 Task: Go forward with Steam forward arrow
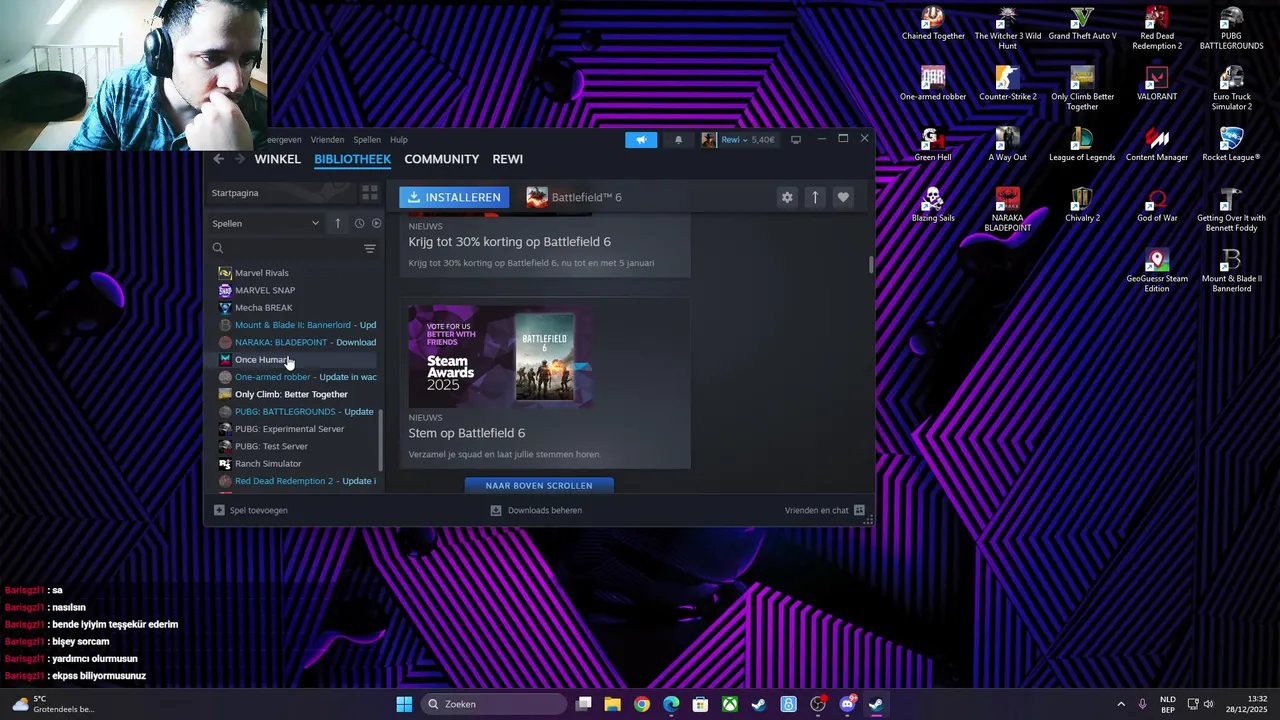(239, 159)
